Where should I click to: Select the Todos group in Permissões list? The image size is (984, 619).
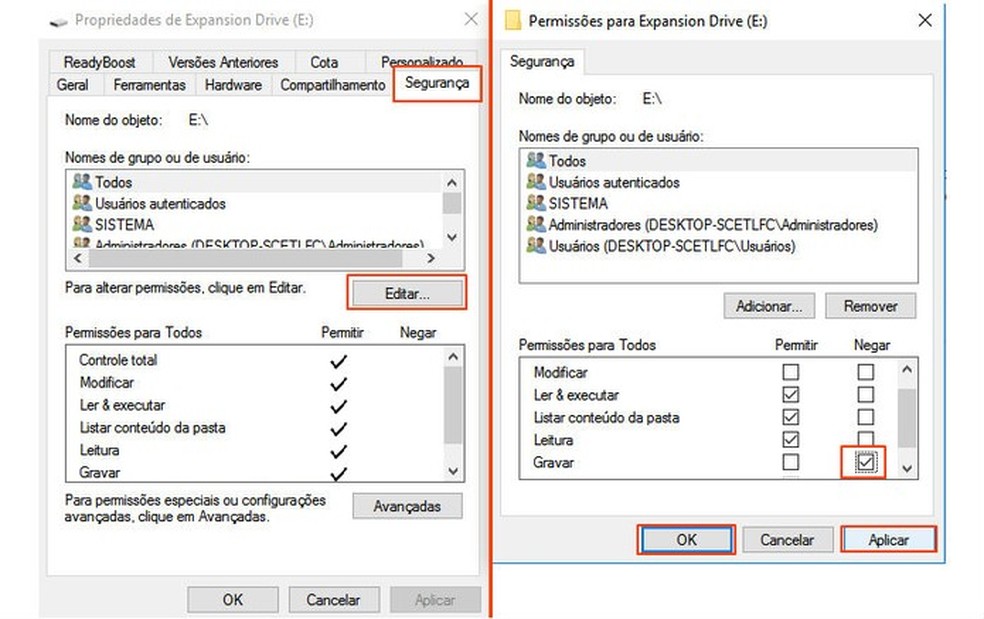click(x=565, y=160)
